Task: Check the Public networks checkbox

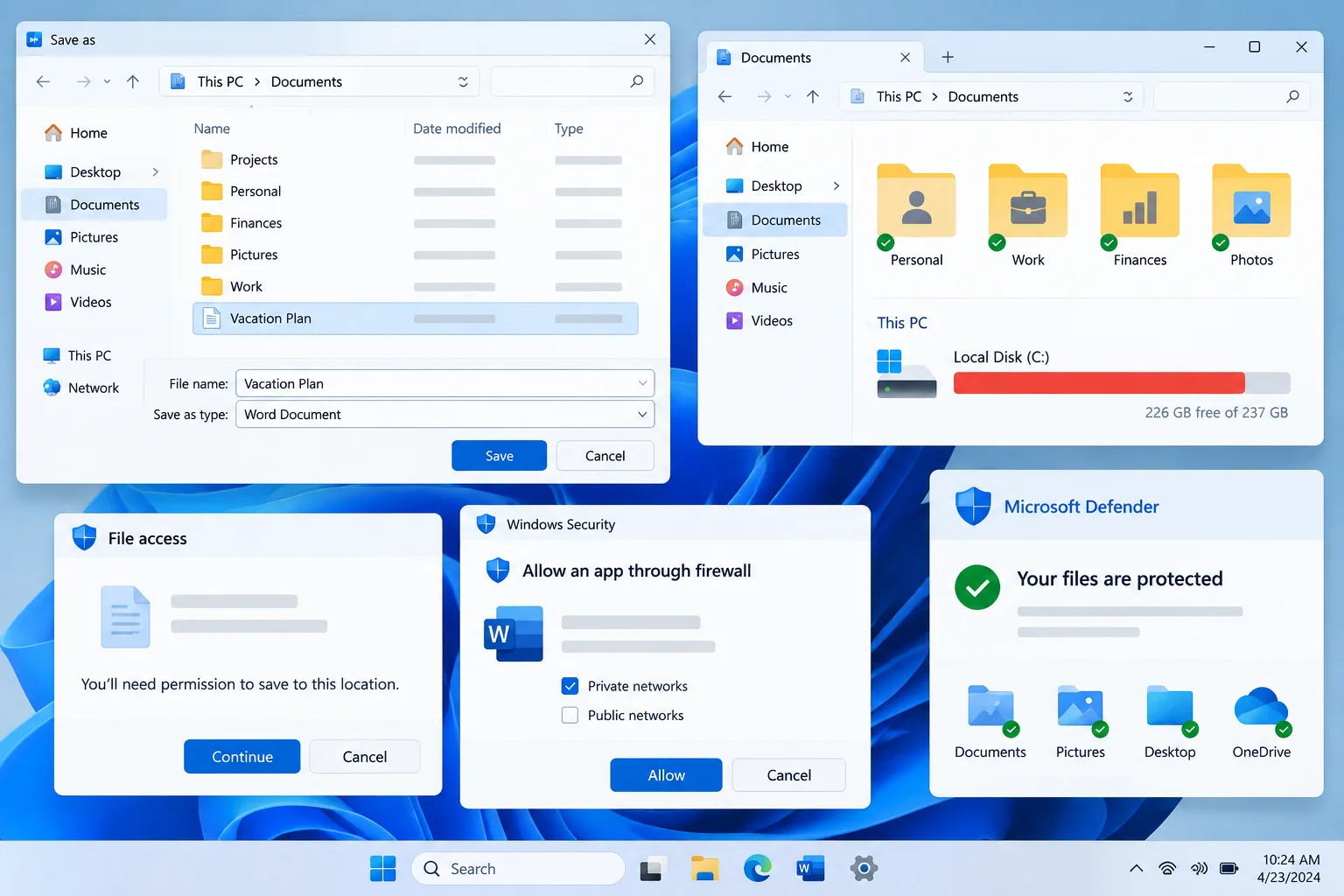Action: point(570,715)
